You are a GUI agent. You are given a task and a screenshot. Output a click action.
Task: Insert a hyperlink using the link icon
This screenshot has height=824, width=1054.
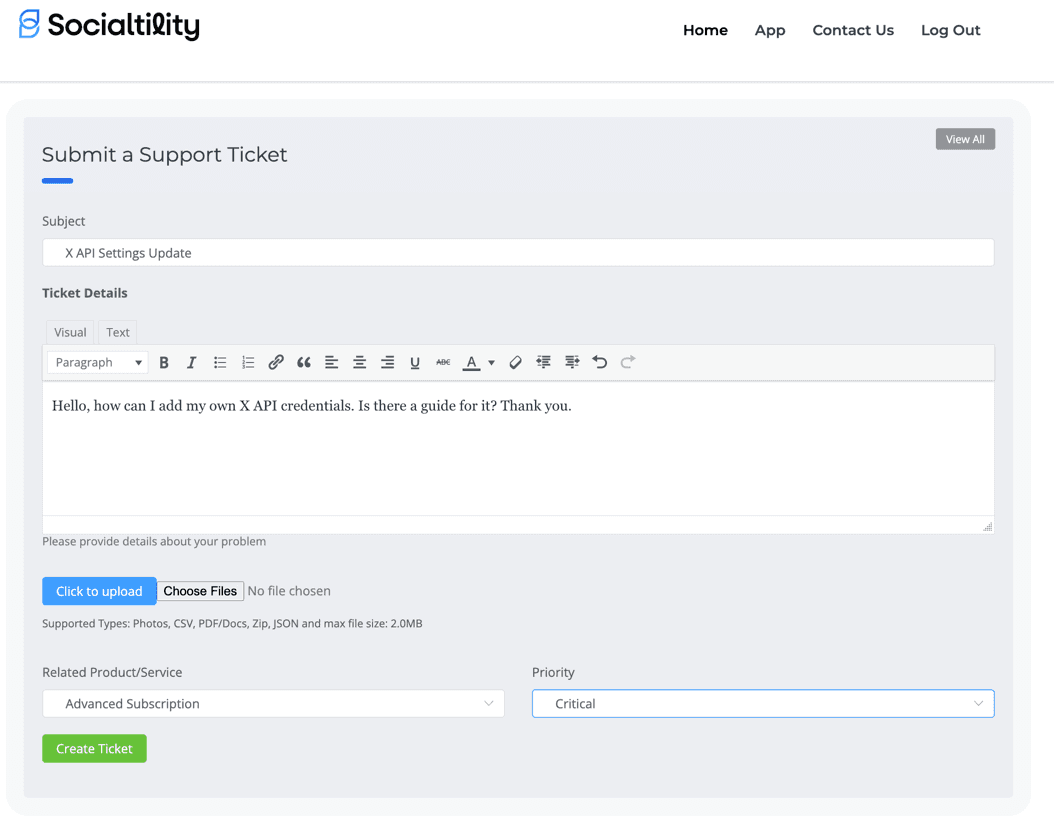pos(275,362)
